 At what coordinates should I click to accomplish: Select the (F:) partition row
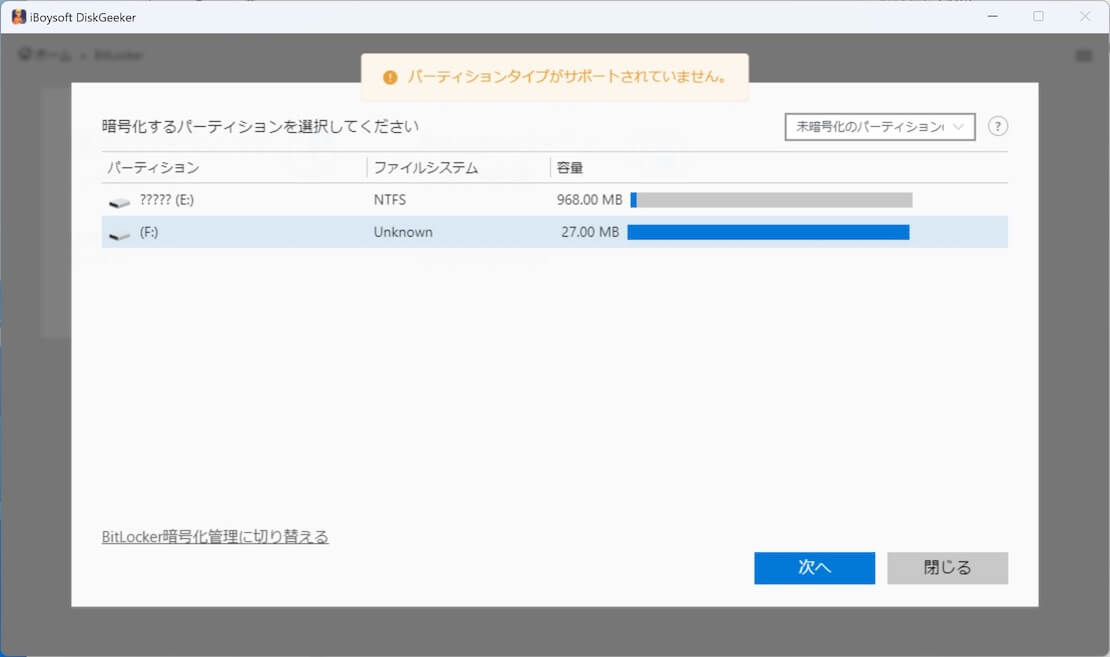coord(554,232)
